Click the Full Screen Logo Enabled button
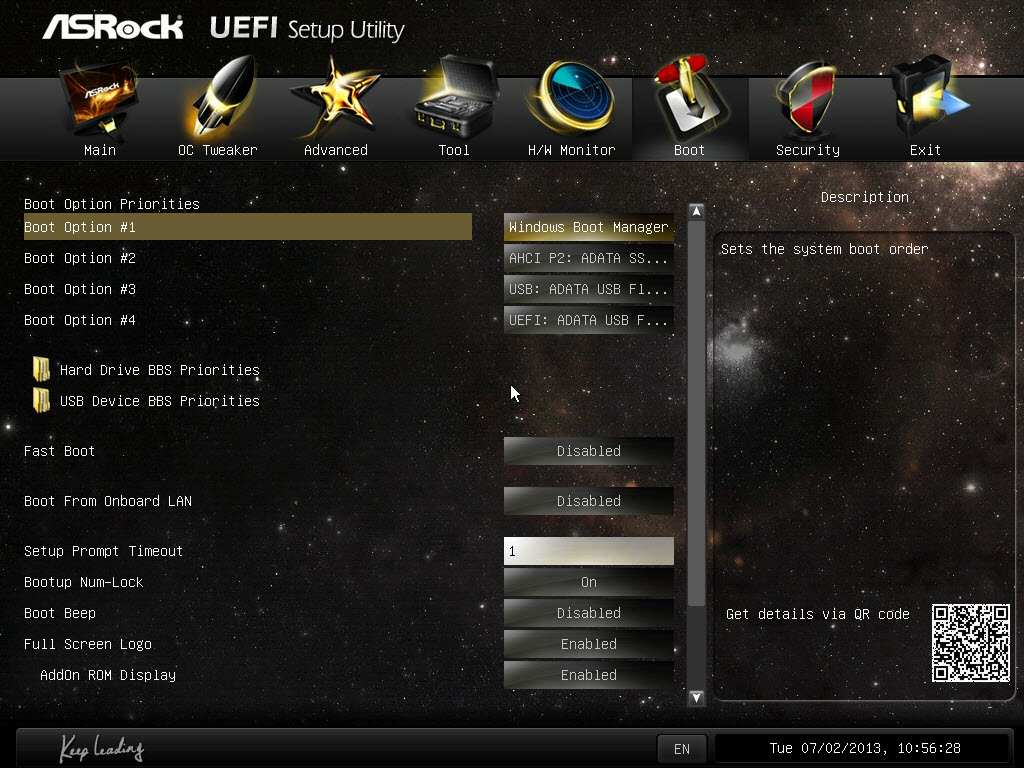The width and height of the screenshot is (1024, 768). click(x=588, y=644)
